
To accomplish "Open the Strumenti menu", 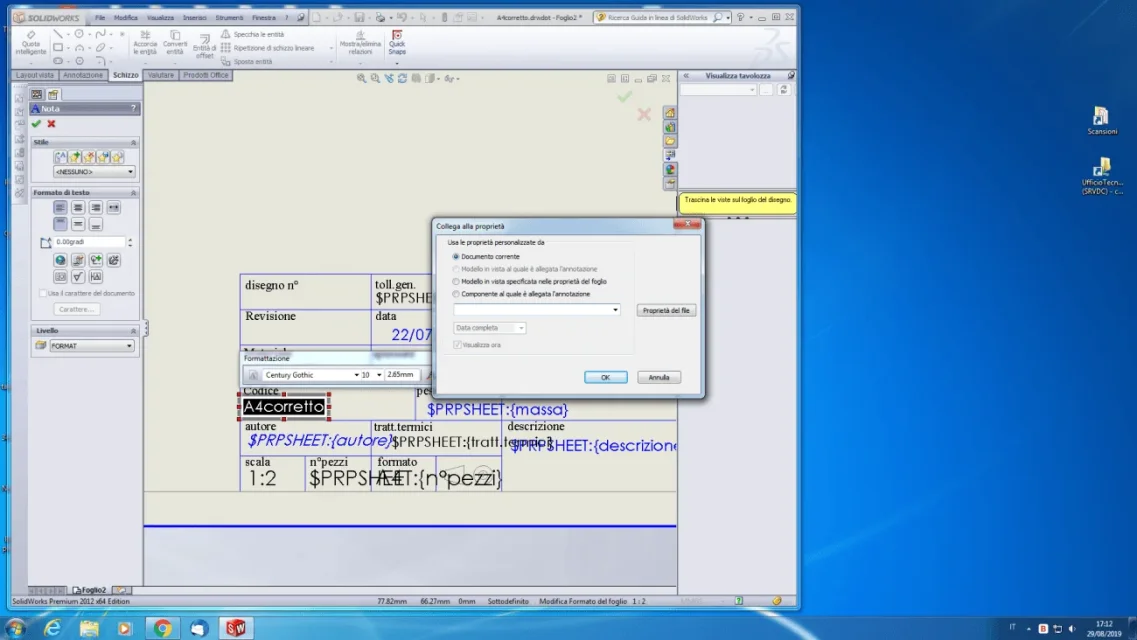I will 229,17.
